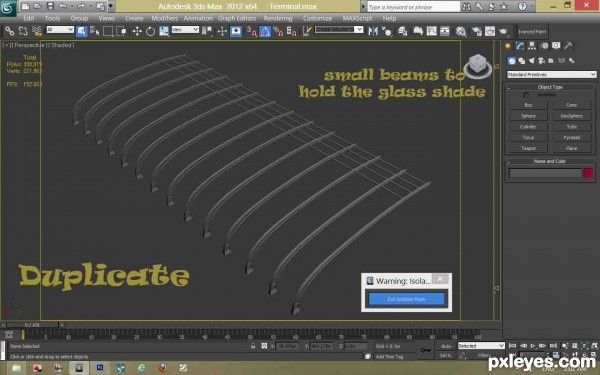Open Select by Name dialog
Screen dimensions: 600x375
click(x=95, y=31)
